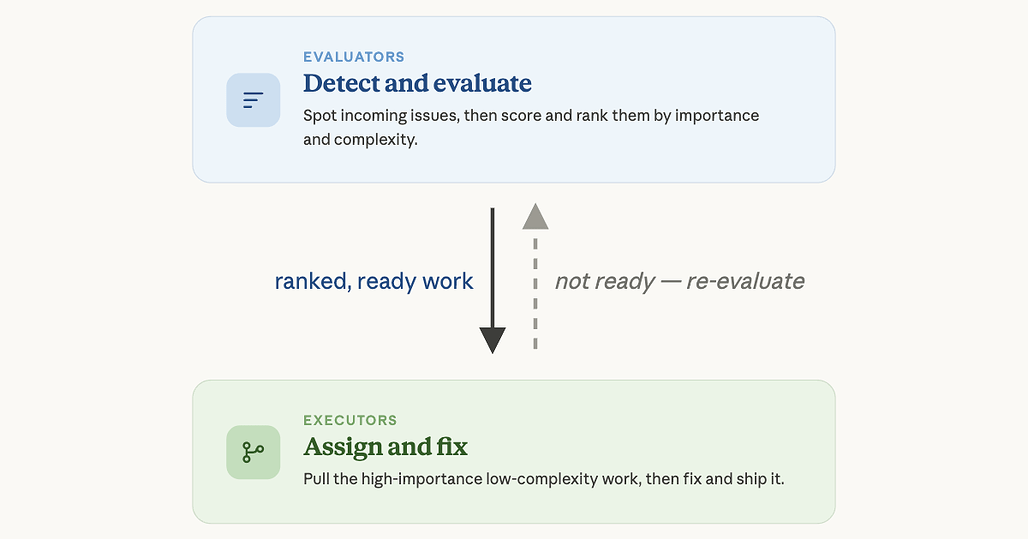Screen dimensions: 1028x539
Task: Click the word 're-evaluate' in the italic label
Action: [745, 281]
